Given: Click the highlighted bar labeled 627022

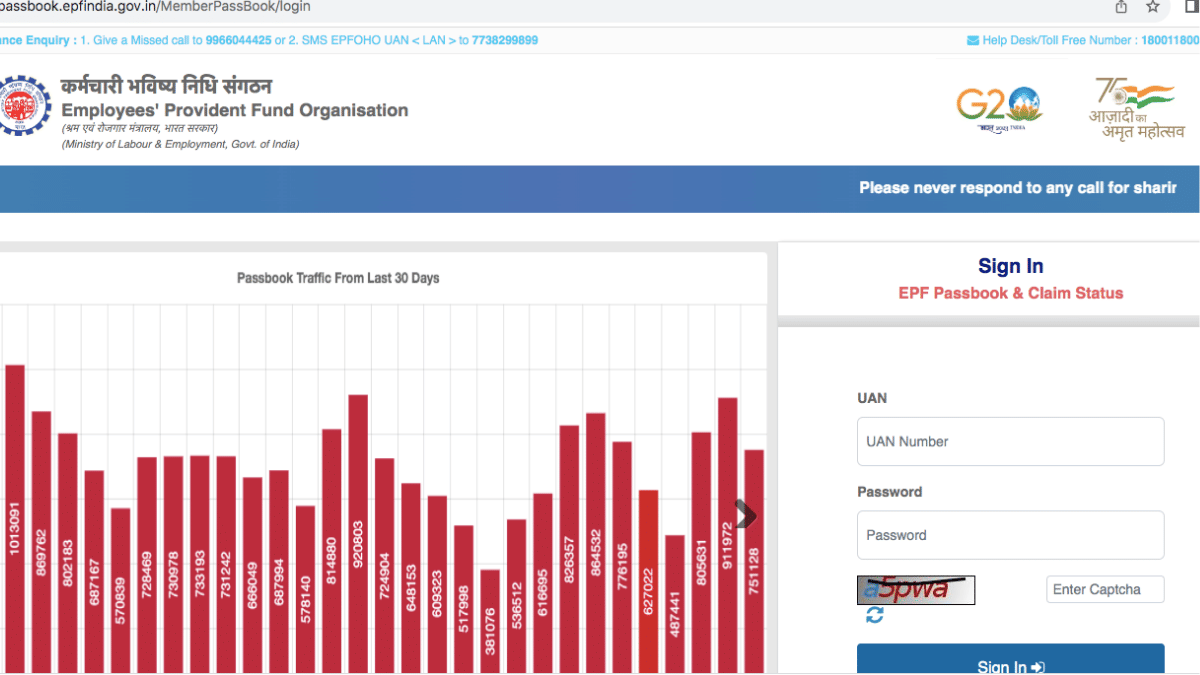Looking at the screenshot, I should click(649, 580).
